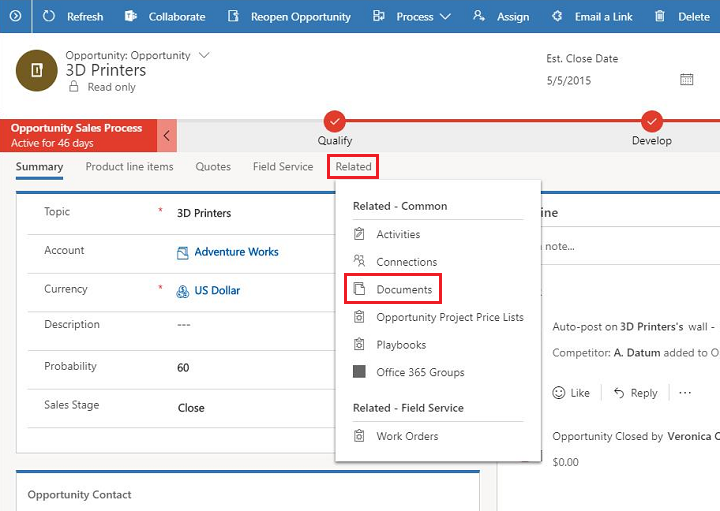The width and height of the screenshot is (720, 511).
Task: Click the Est. Close Date value 5/5/2015
Action: point(568,81)
